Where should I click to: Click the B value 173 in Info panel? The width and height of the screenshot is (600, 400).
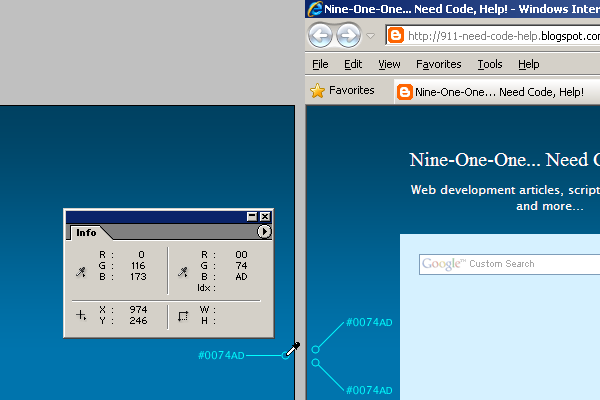pyautogui.click(x=138, y=276)
